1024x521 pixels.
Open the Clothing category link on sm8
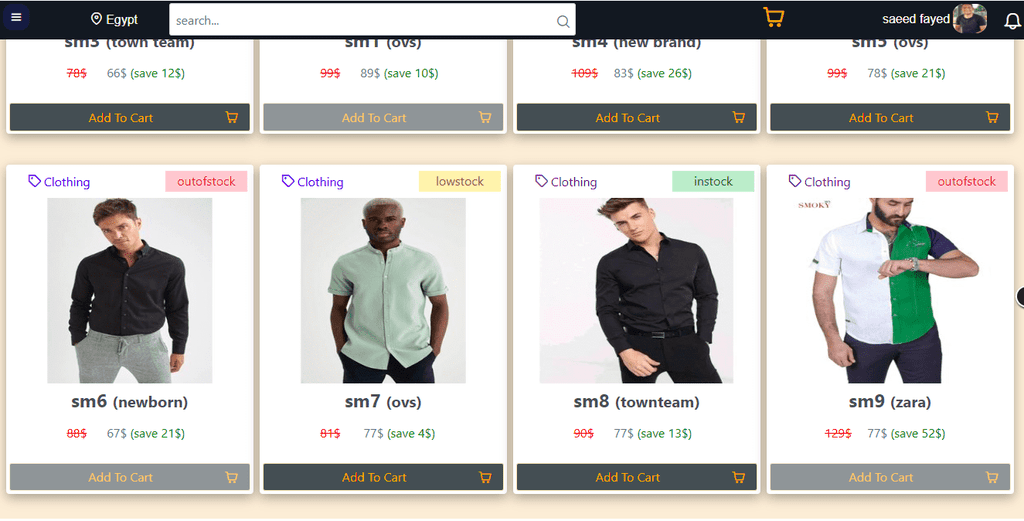pyautogui.click(x=573, y=182)
